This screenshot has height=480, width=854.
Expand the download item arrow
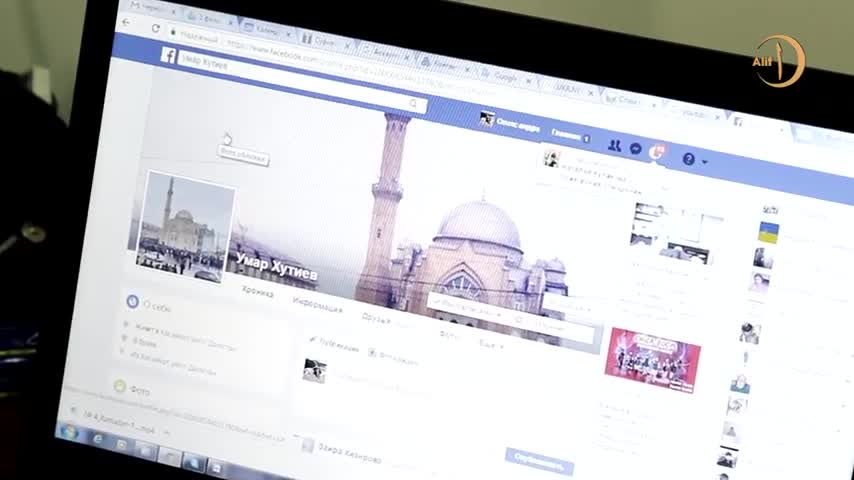click(167, 433)
